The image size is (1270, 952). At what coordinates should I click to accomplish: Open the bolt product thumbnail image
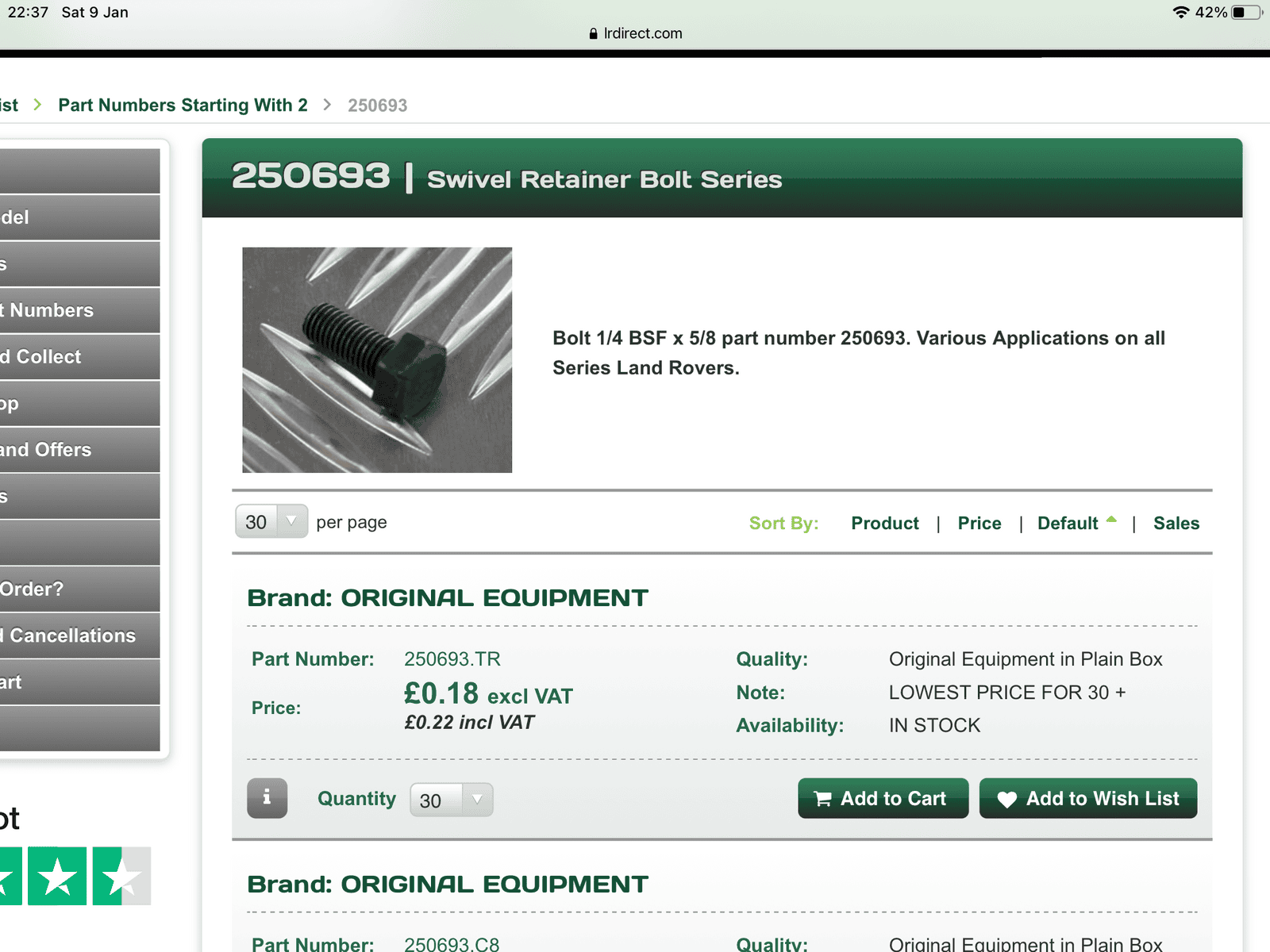tap(377, 360)
